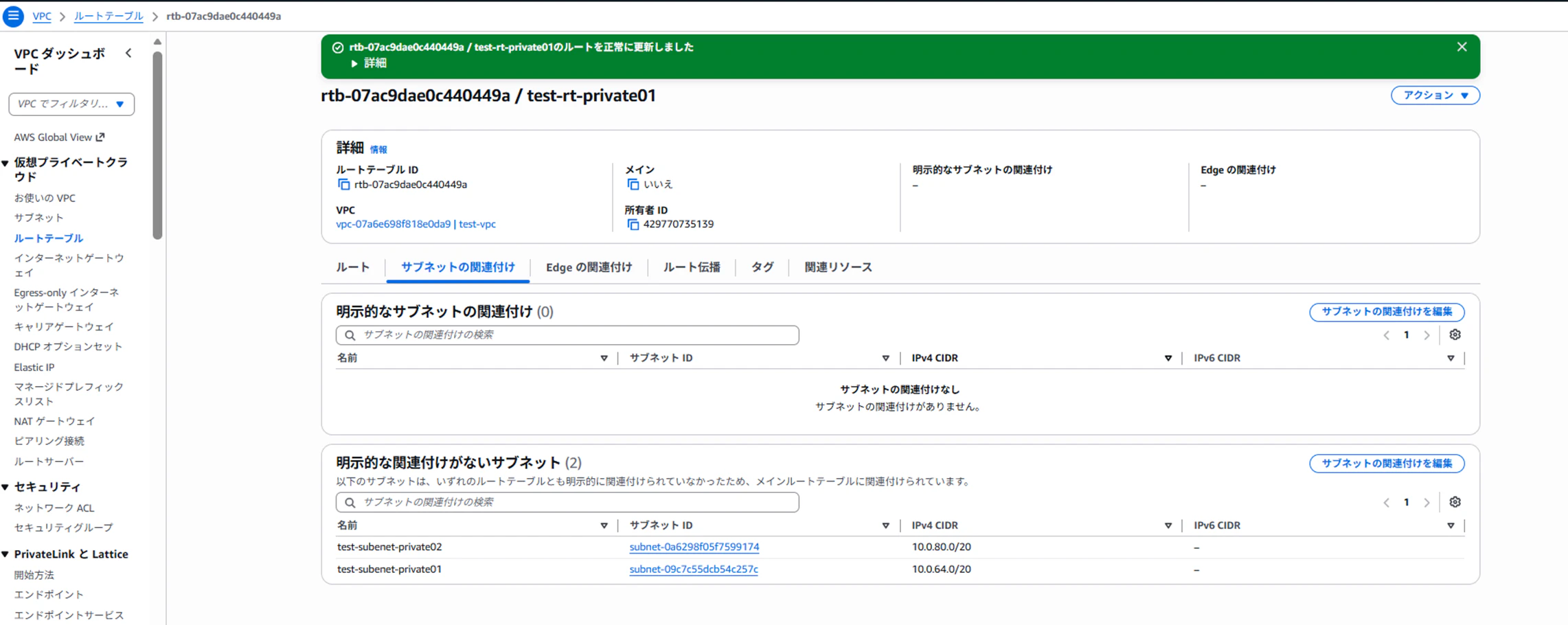1568x625 pixels.
Task: Collapse the VPC dashboard side navigation panel
Action: 128,53
